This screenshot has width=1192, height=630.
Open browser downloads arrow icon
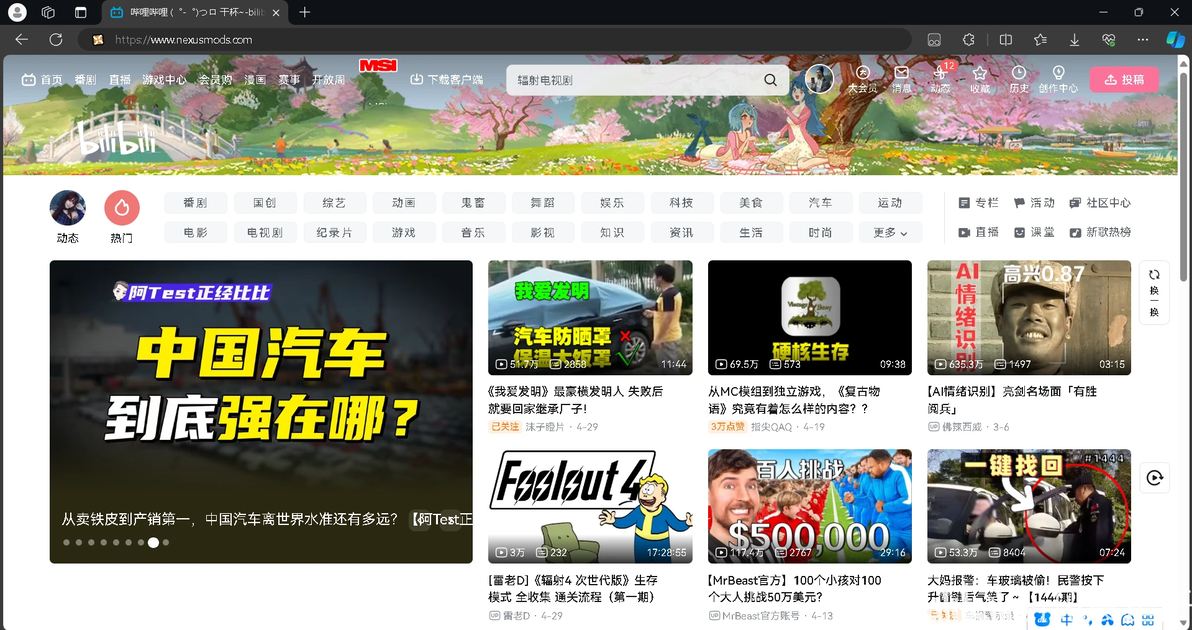1074,40
